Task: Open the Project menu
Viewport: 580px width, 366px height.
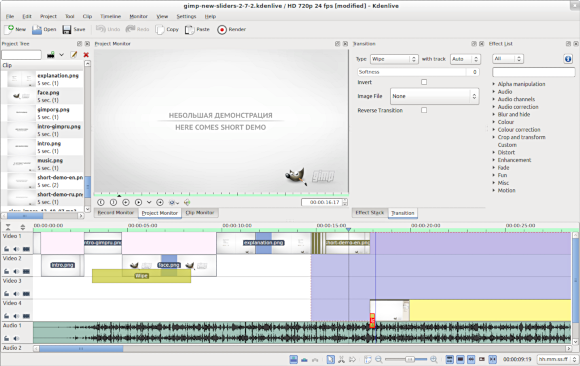Action: [48, 16]
